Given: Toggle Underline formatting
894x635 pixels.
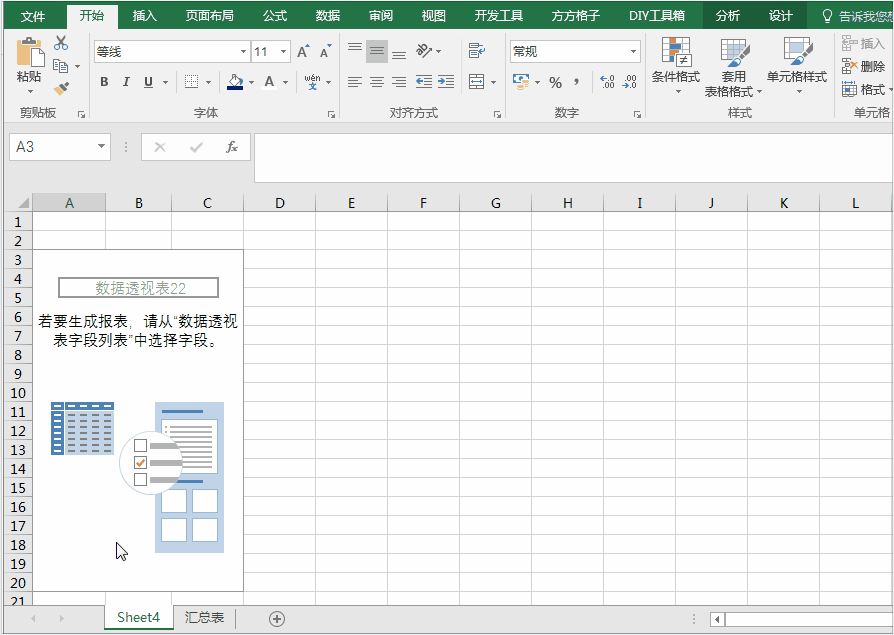Looking at the screenshot, I should [x=148, y=82].
